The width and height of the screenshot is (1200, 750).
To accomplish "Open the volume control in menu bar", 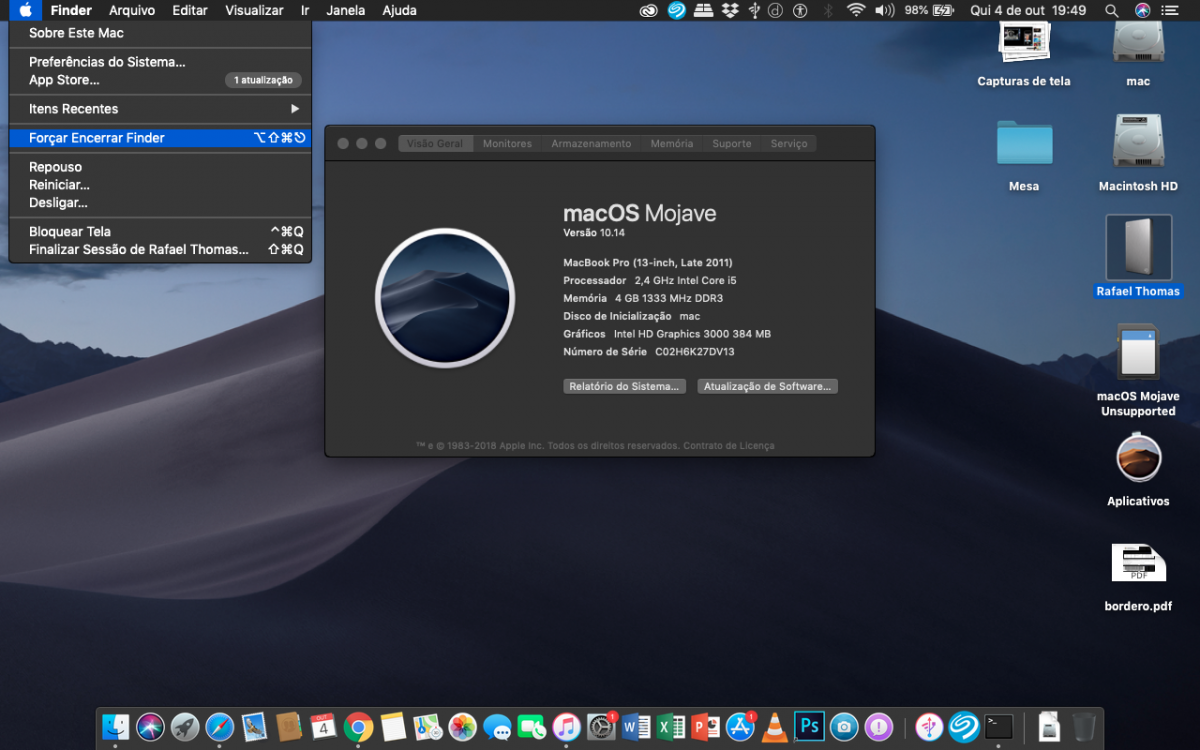I will click(885, 10).
